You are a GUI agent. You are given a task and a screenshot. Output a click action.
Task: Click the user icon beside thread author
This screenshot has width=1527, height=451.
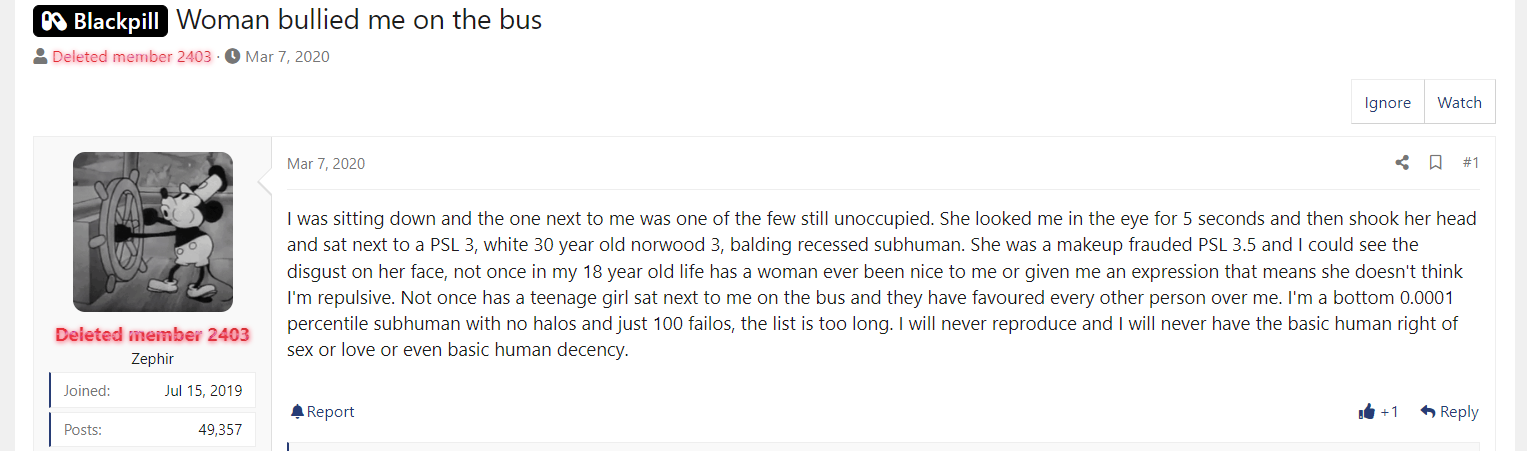40,57
